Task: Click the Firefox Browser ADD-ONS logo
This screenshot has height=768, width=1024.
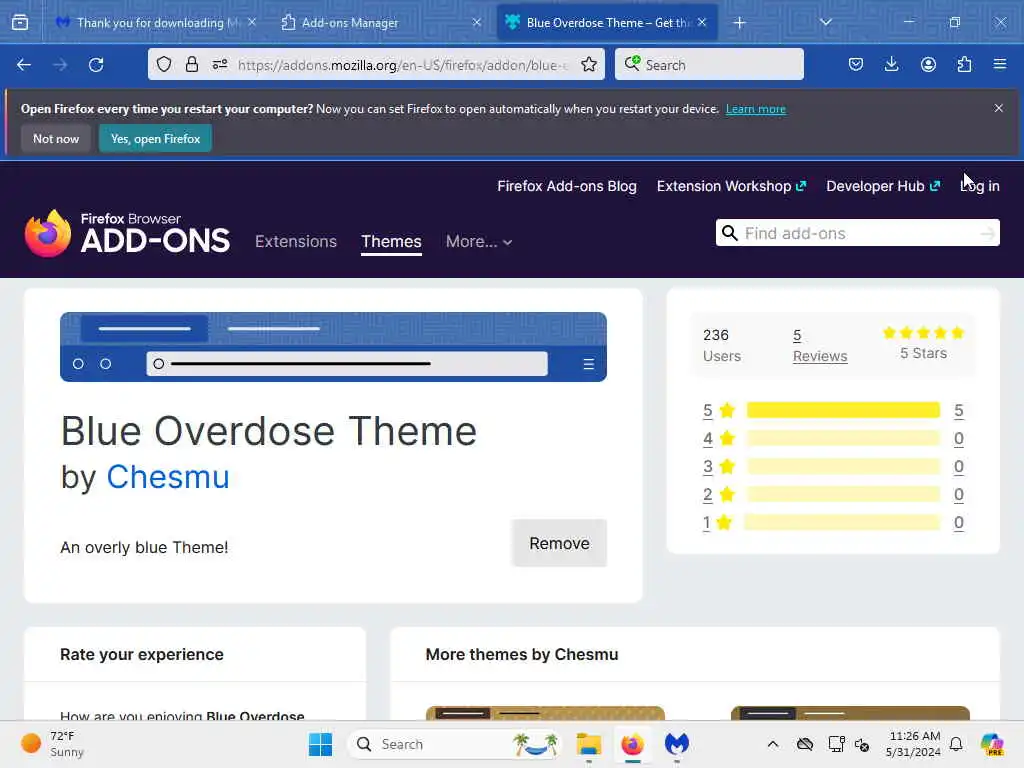Action: 127,233
